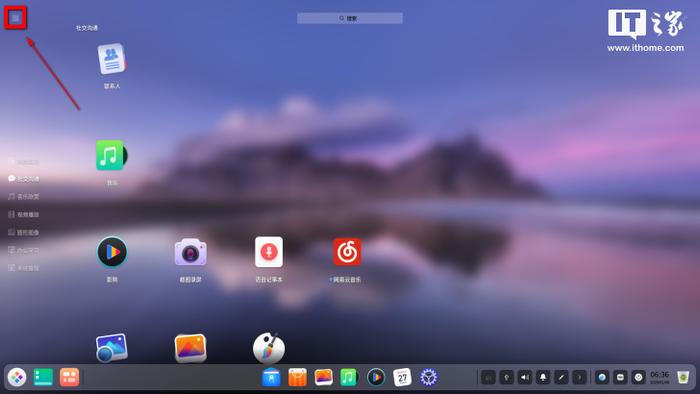The image size is (700, 394).
Task: Click the blue round icon in the tray
Action: pos(602,377)
